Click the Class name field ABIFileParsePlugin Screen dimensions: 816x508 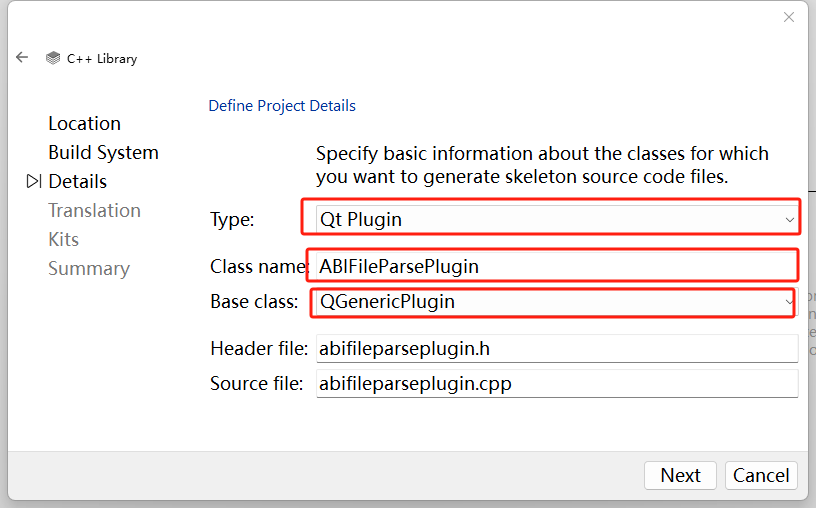[556, 266]
